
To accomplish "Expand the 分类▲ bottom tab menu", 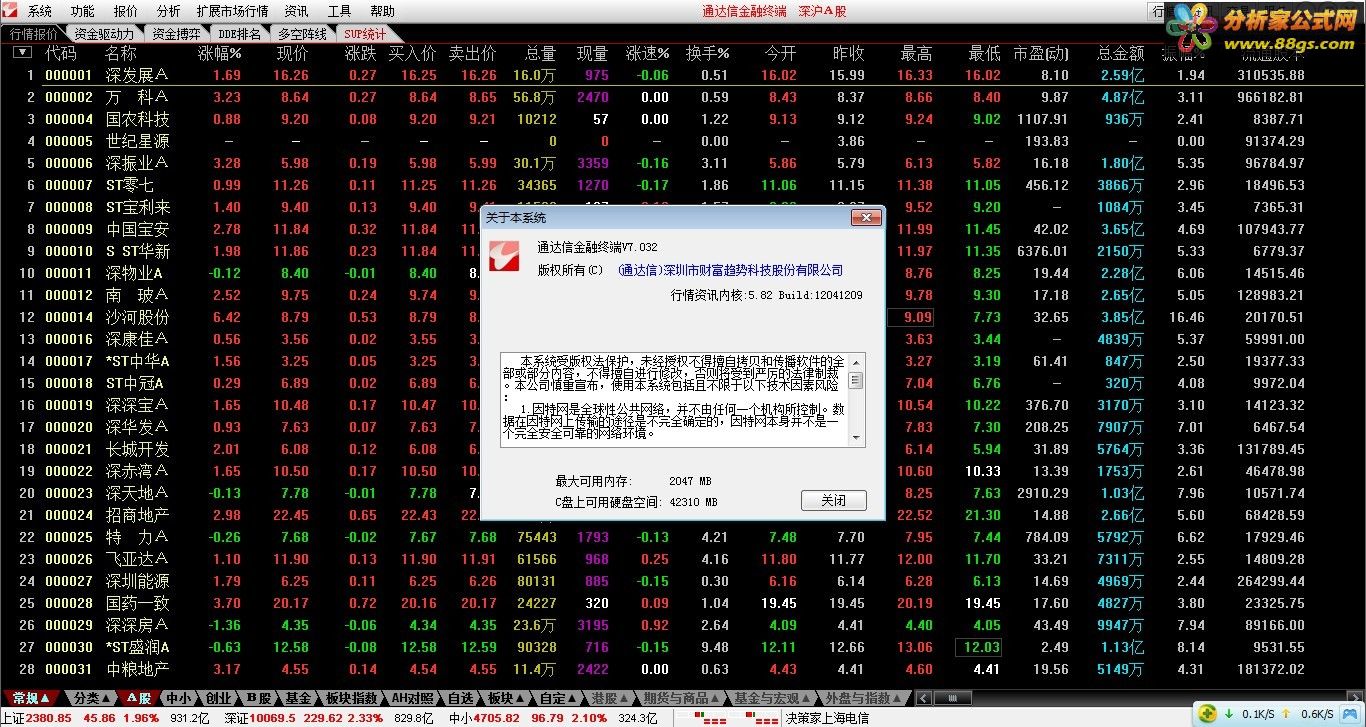I will point(93,698).
